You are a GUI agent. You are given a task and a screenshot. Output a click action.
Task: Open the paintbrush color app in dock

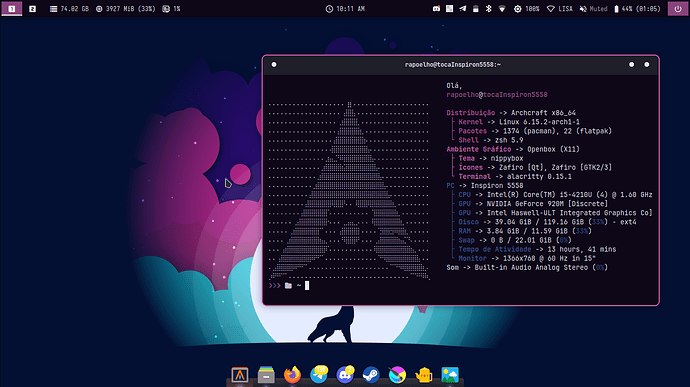[x=397, y=375]
